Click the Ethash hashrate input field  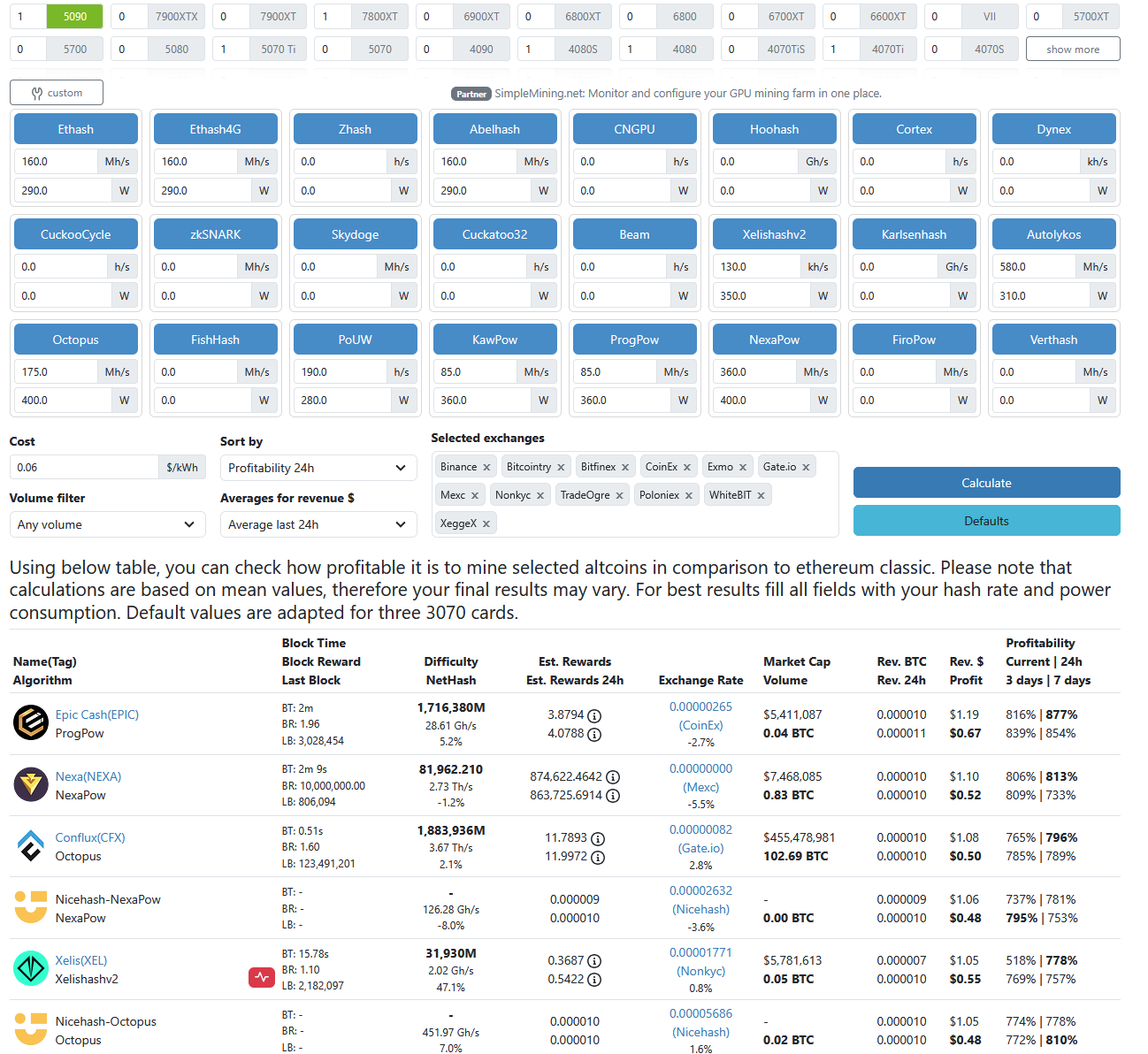pyautogui.click(x=56, y=162)
